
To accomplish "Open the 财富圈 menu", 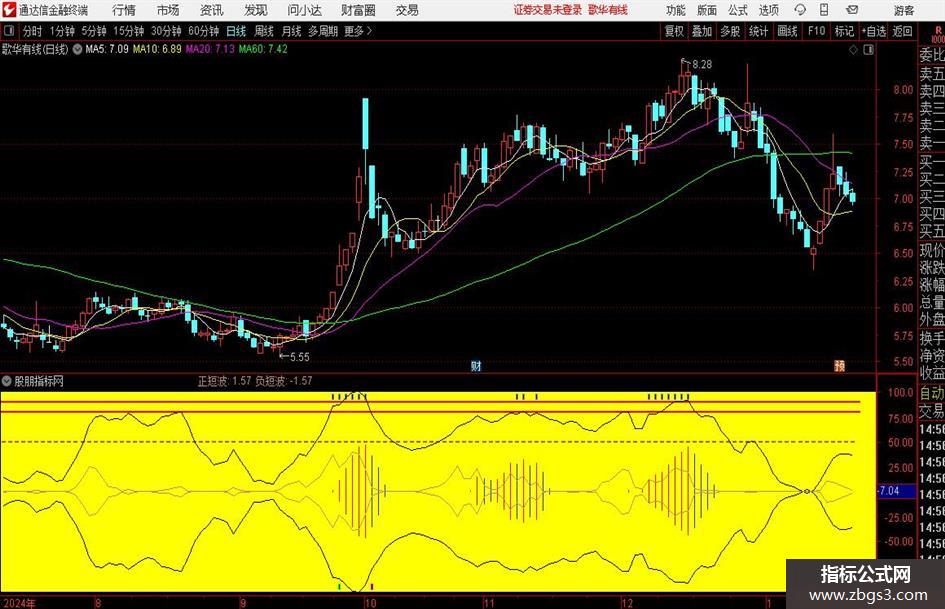I will coord(358,10).
